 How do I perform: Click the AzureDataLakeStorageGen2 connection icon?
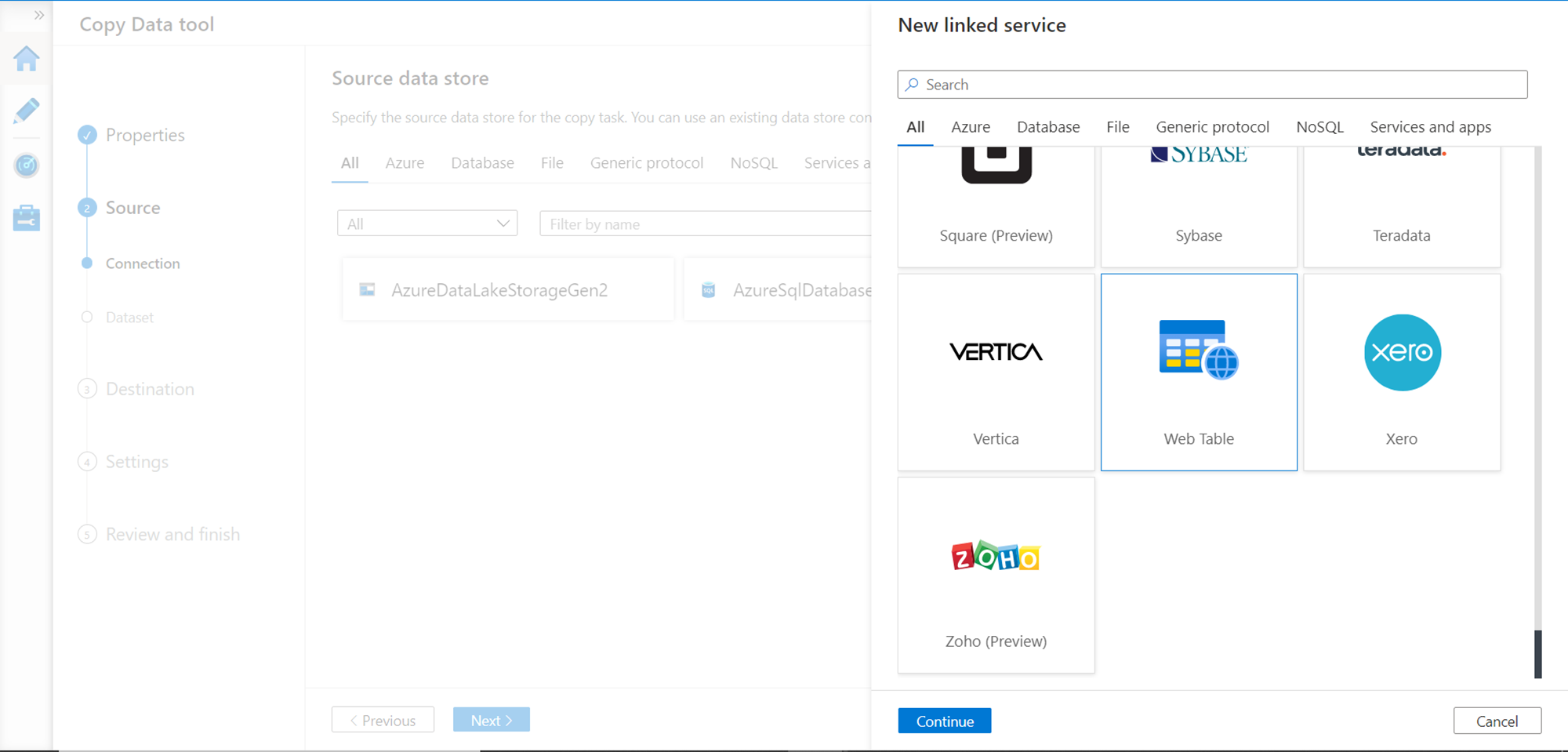pyautogui.click(x=367, y=289)
